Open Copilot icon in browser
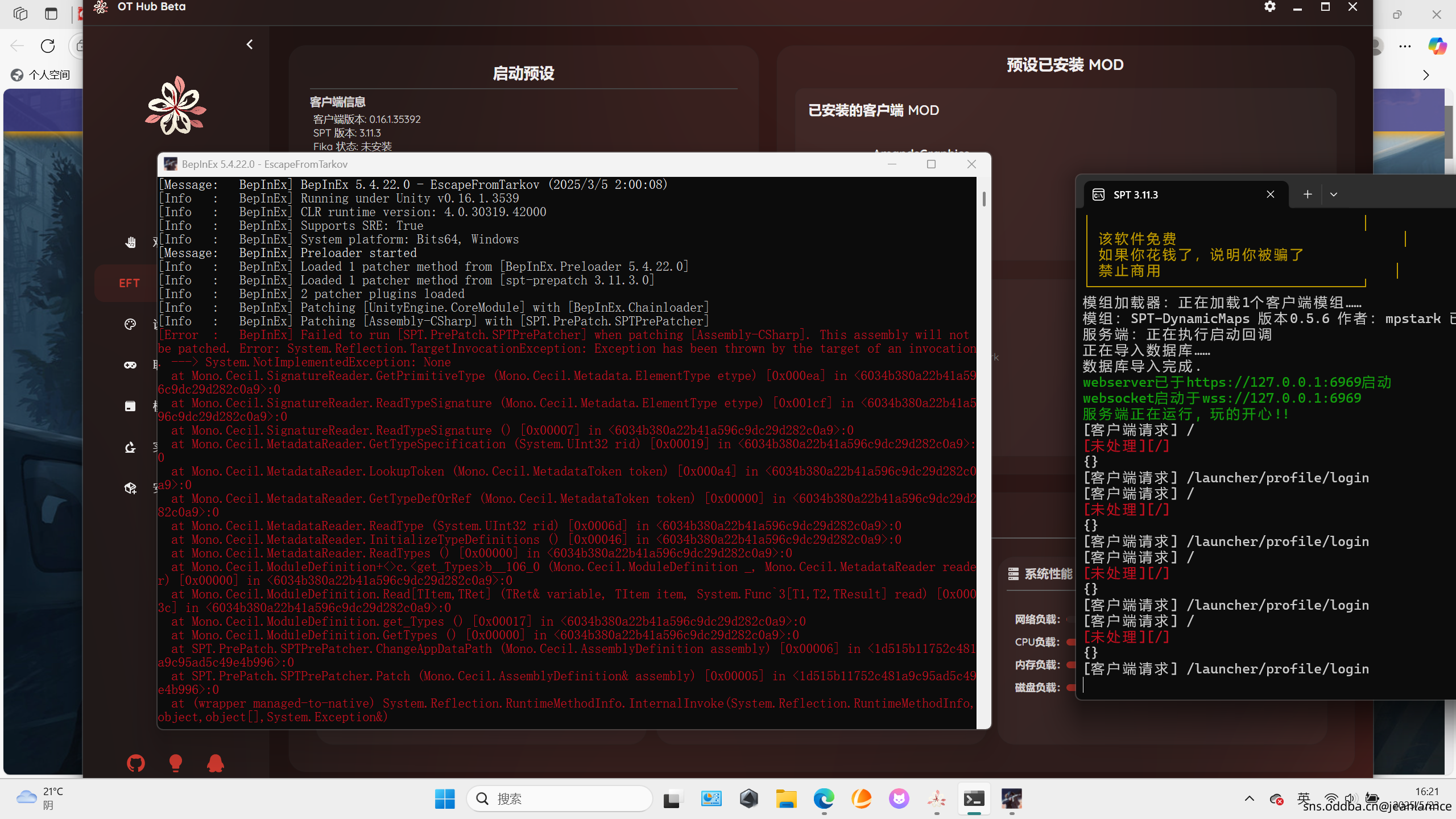Screen dimensions: 1456x819 click(x=1437, y=46)
